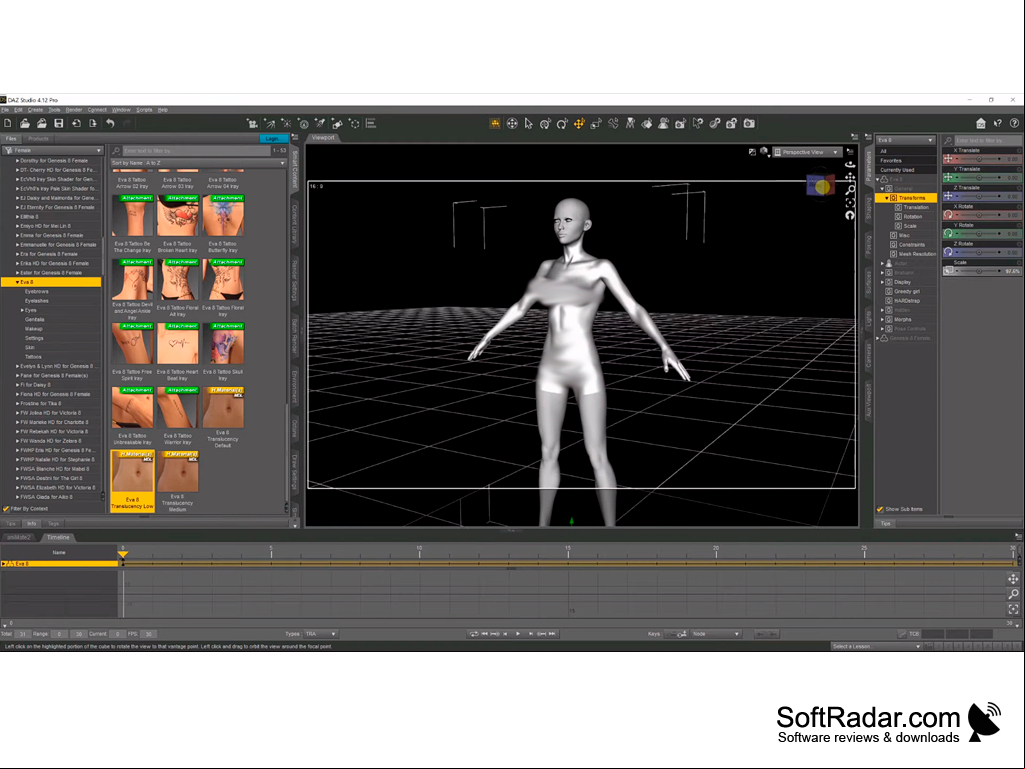Click the Undo arrow icon
The width and height of the screenshot is (1025, 769).
110,124
